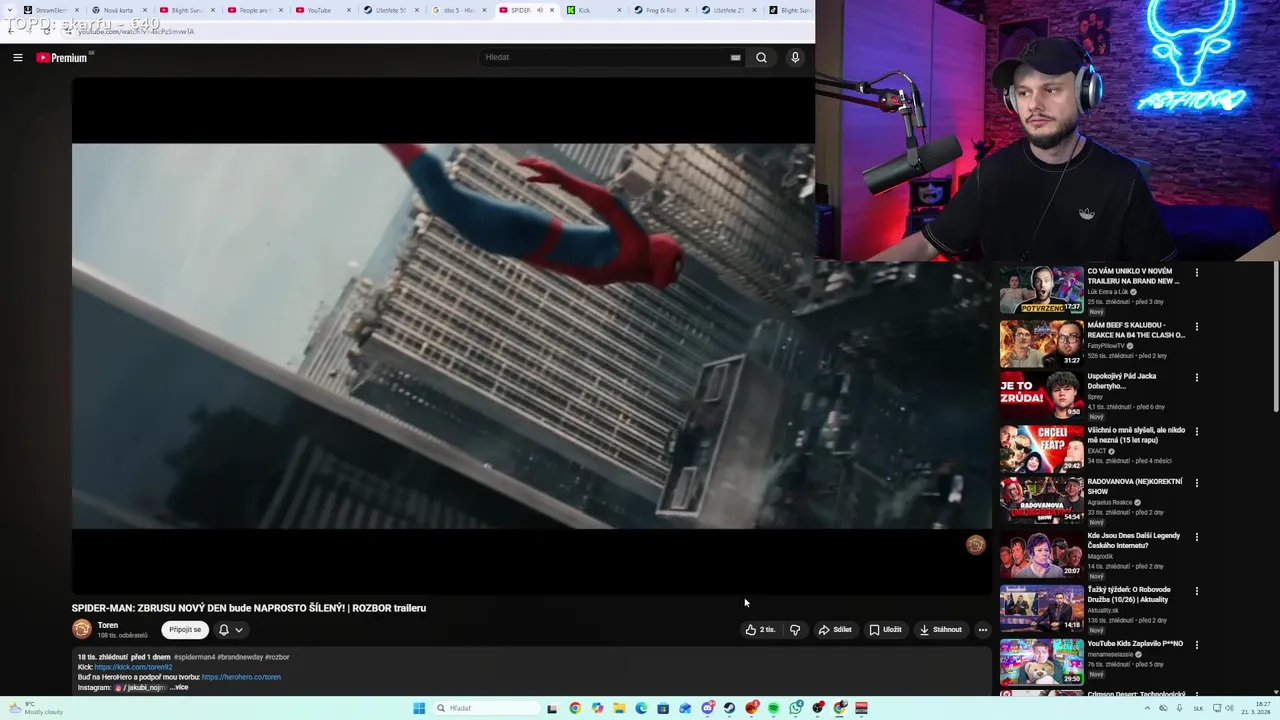Click the search magnifier button
The height and width of the screenshot is (720, 1280).
[761, 57]
